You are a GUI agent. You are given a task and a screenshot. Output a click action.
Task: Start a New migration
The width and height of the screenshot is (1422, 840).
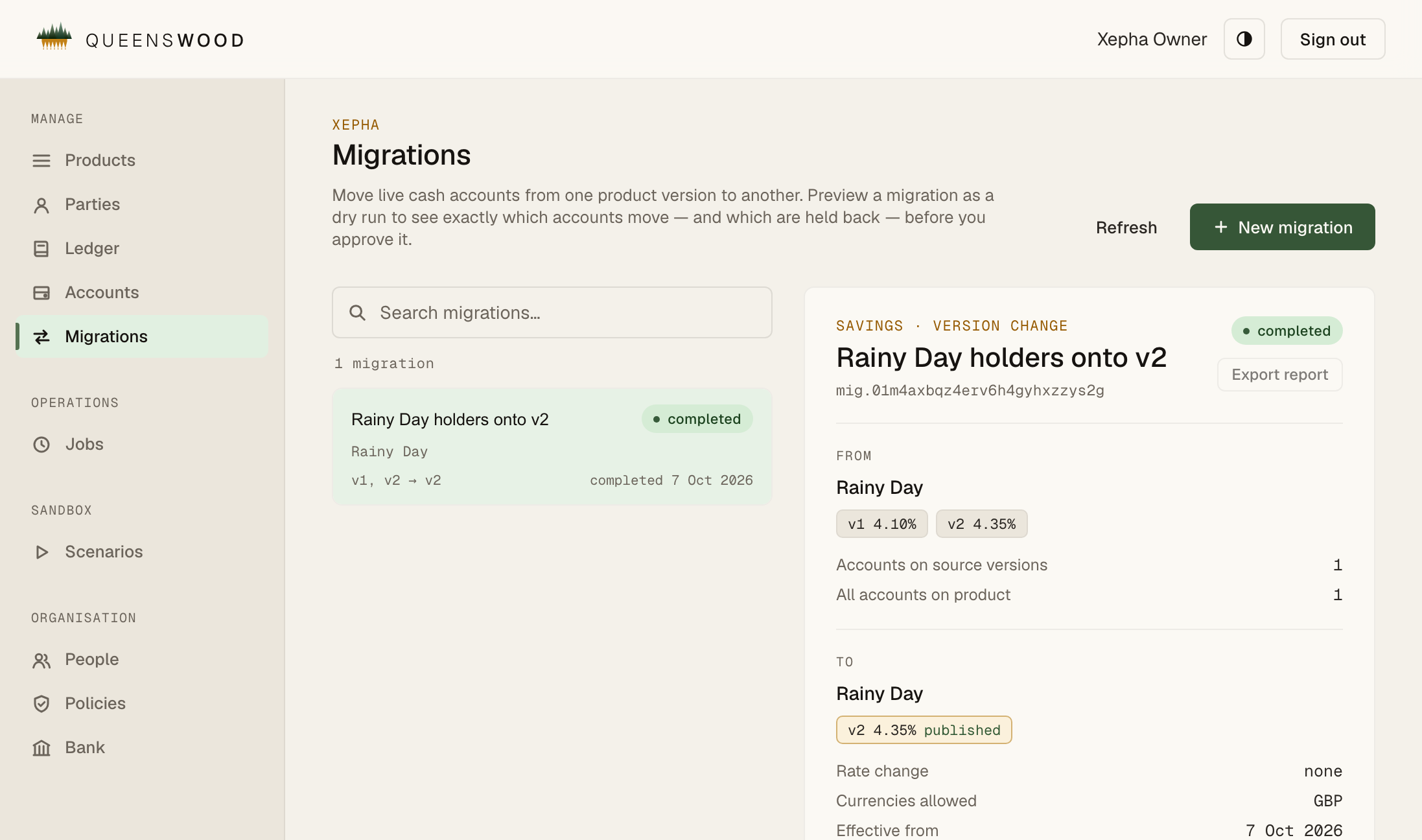pyautogui.click(x=1282, y=227)
